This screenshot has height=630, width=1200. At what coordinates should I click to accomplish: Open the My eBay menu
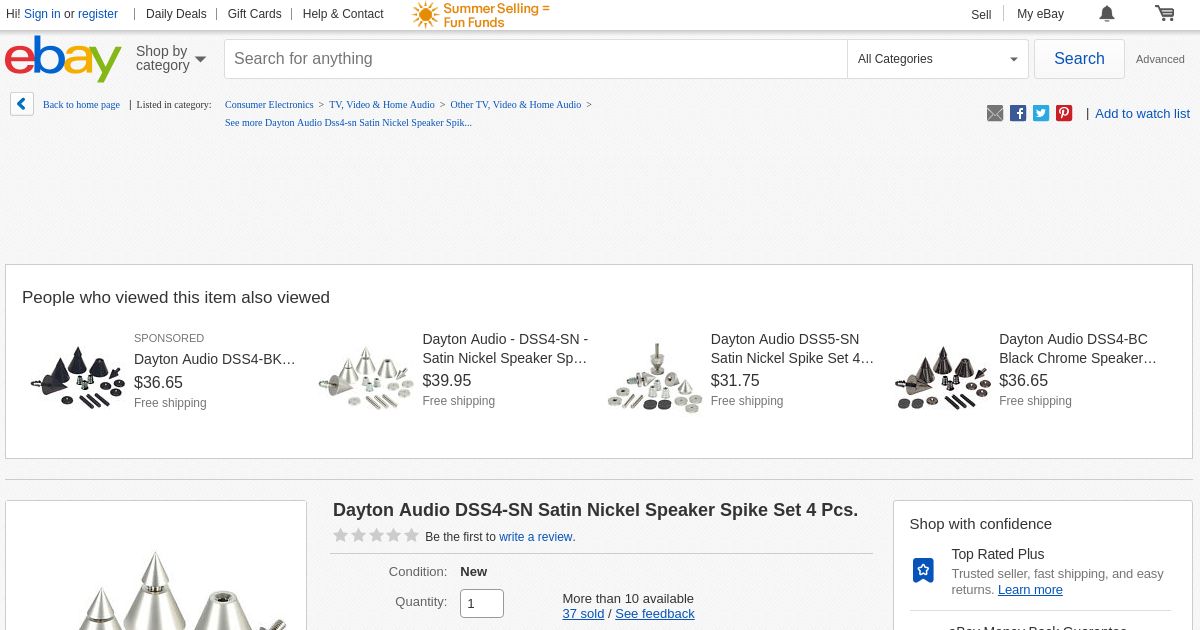(x=1040, y=14)
